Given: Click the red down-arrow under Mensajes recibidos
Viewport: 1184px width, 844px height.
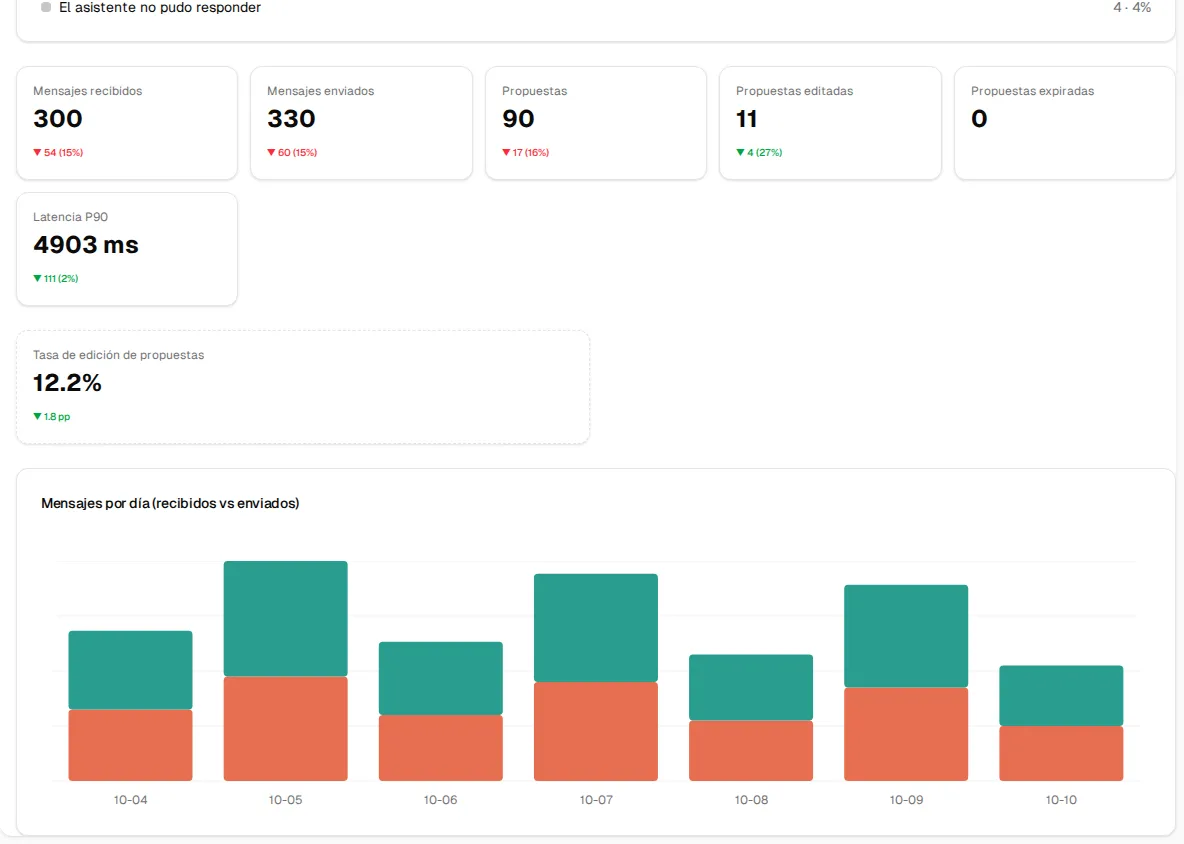Looking at the screenshot, I should coord(37,152).
